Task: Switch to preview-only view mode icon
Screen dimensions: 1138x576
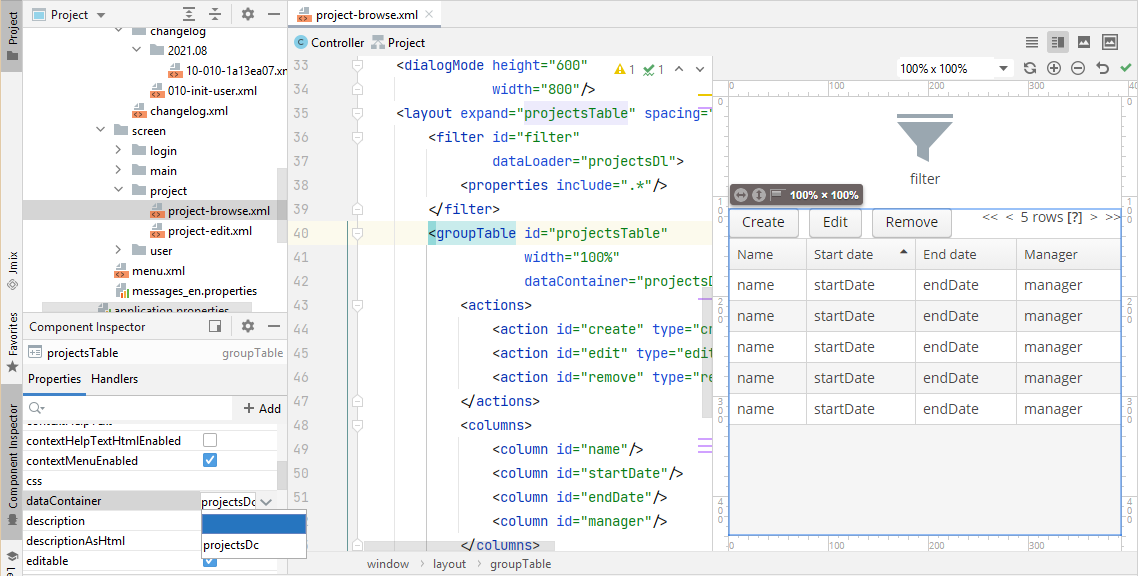Action: click(1084, 42)
